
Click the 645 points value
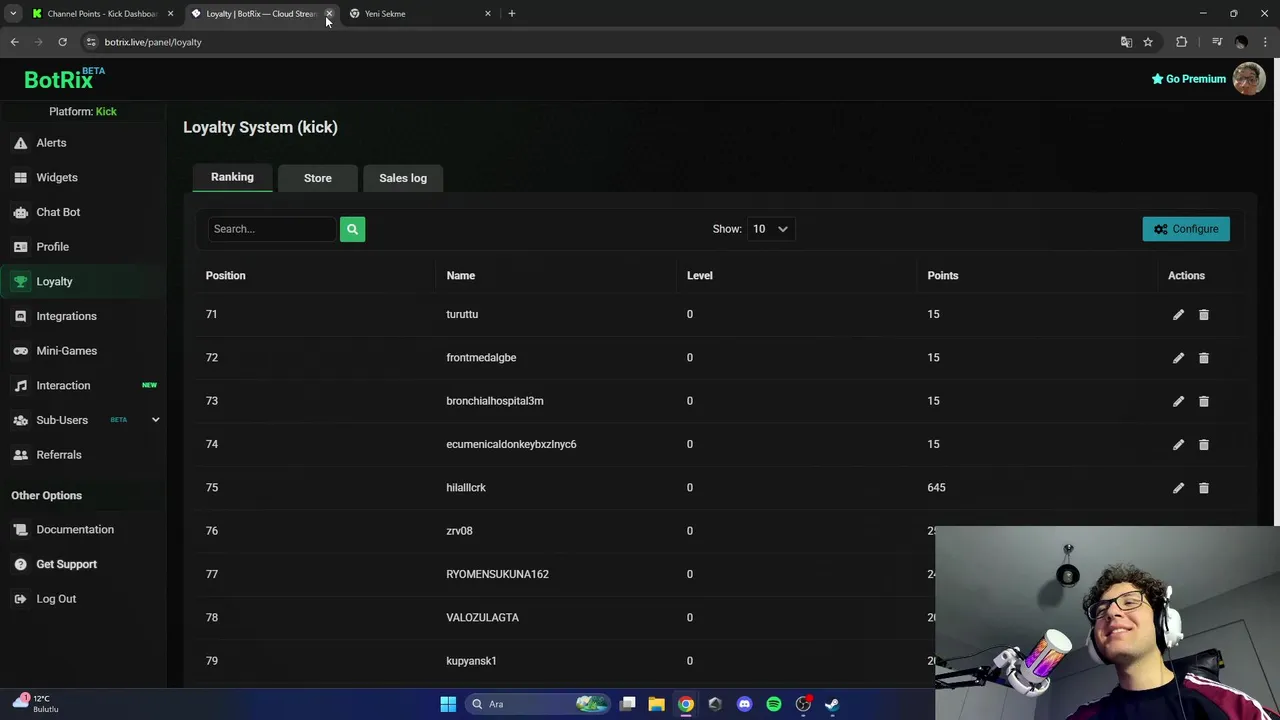[x=936, y=488]
